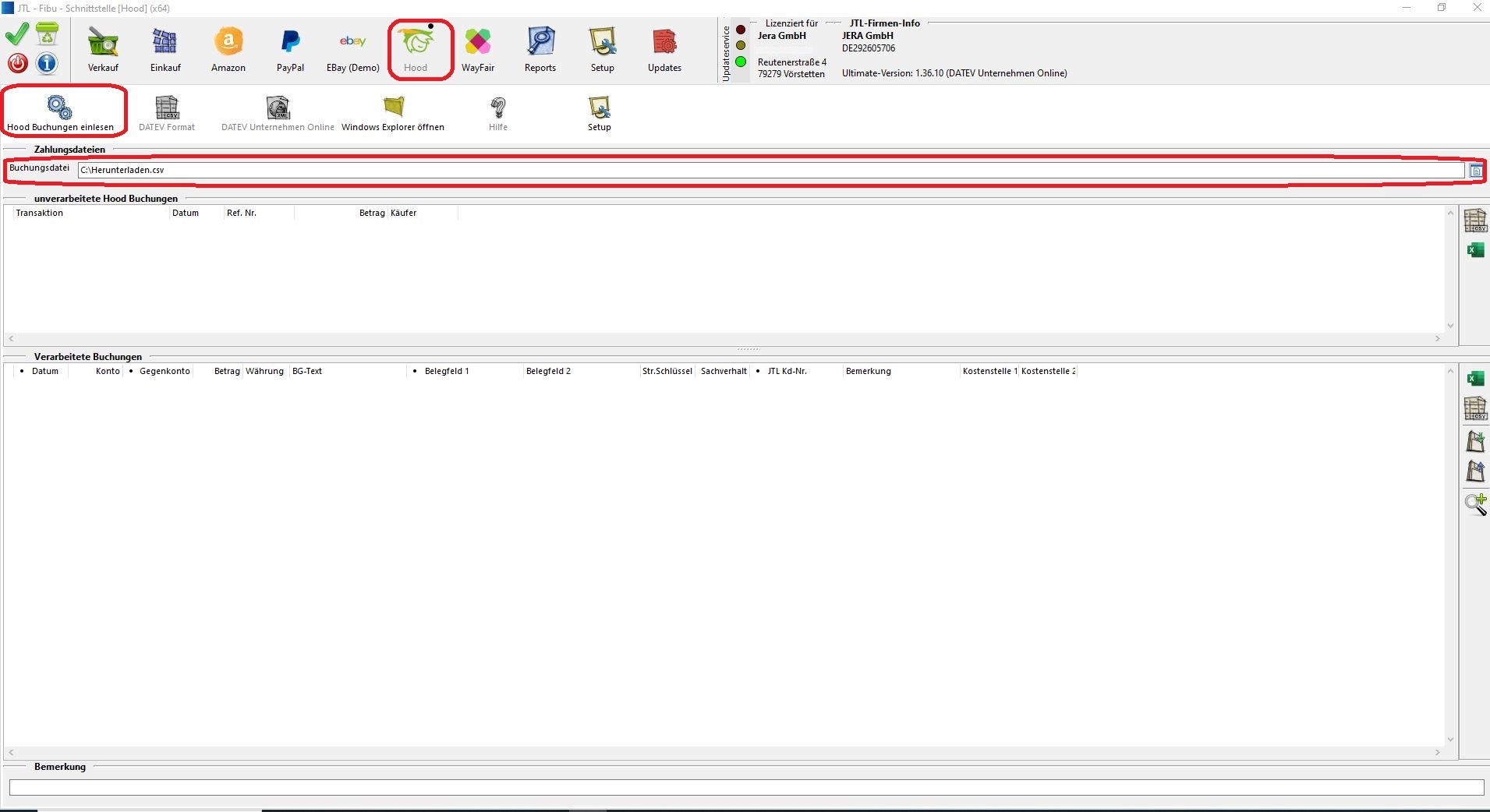
Task: Browse for Buchungsdatei file
Action: tap(1475, 171)
